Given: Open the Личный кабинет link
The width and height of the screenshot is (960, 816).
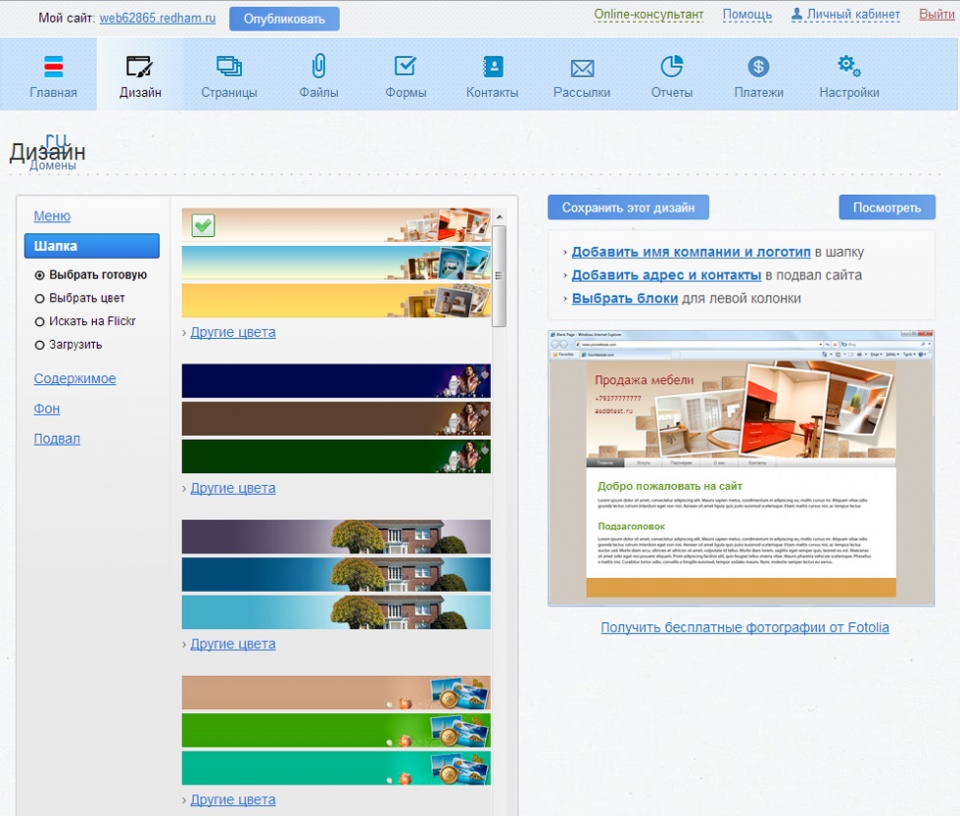Looking at the screenshot, I should click(853, 14).
